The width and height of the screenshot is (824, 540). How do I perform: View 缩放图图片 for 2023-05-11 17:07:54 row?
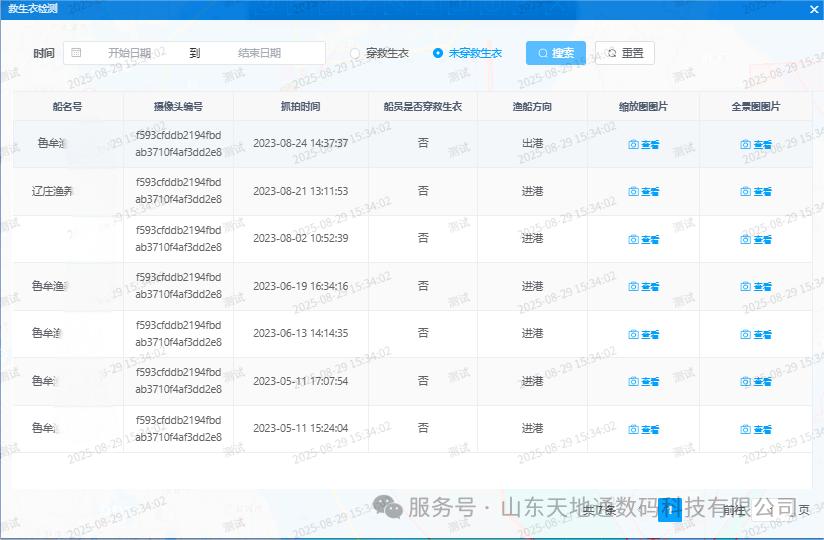643,382
